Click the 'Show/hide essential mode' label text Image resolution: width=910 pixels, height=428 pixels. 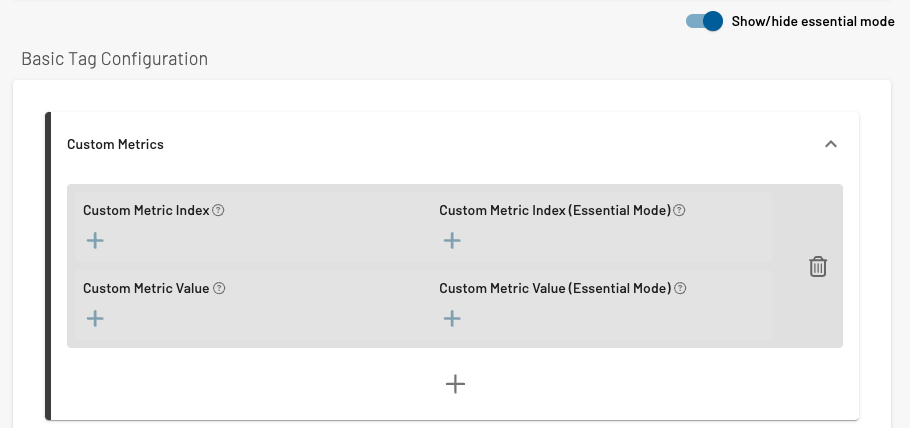pyautogui.click(x=812, y=21)
